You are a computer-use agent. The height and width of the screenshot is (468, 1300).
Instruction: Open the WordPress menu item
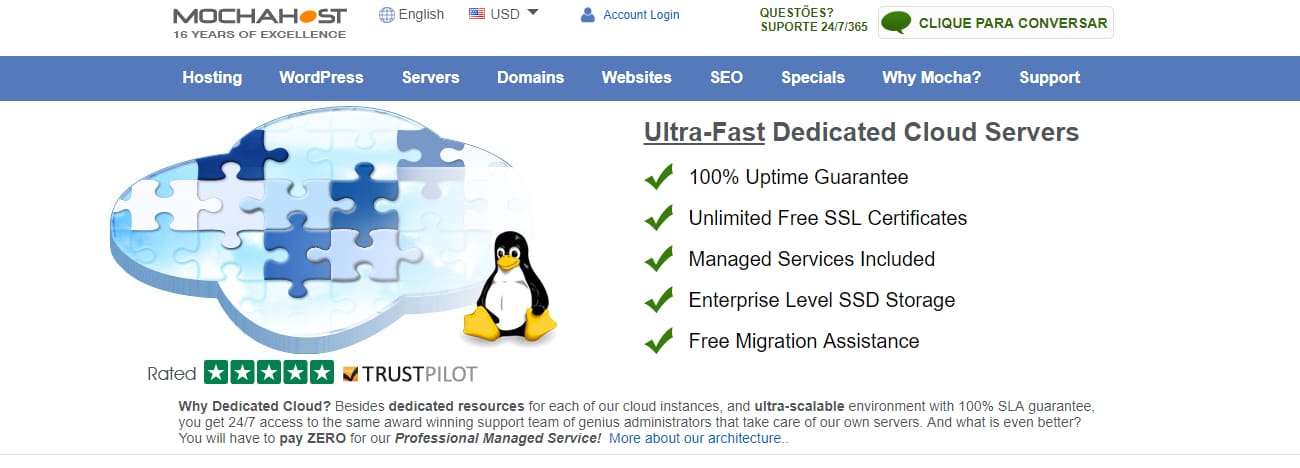pyautogui.click(x=321, y=77)
